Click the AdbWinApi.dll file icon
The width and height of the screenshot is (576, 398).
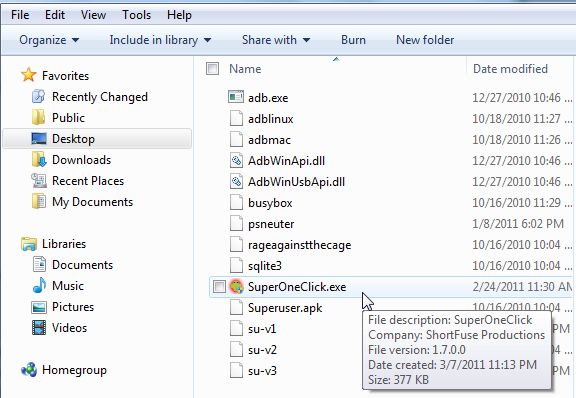pyautogui.click(x=236, y=161)
